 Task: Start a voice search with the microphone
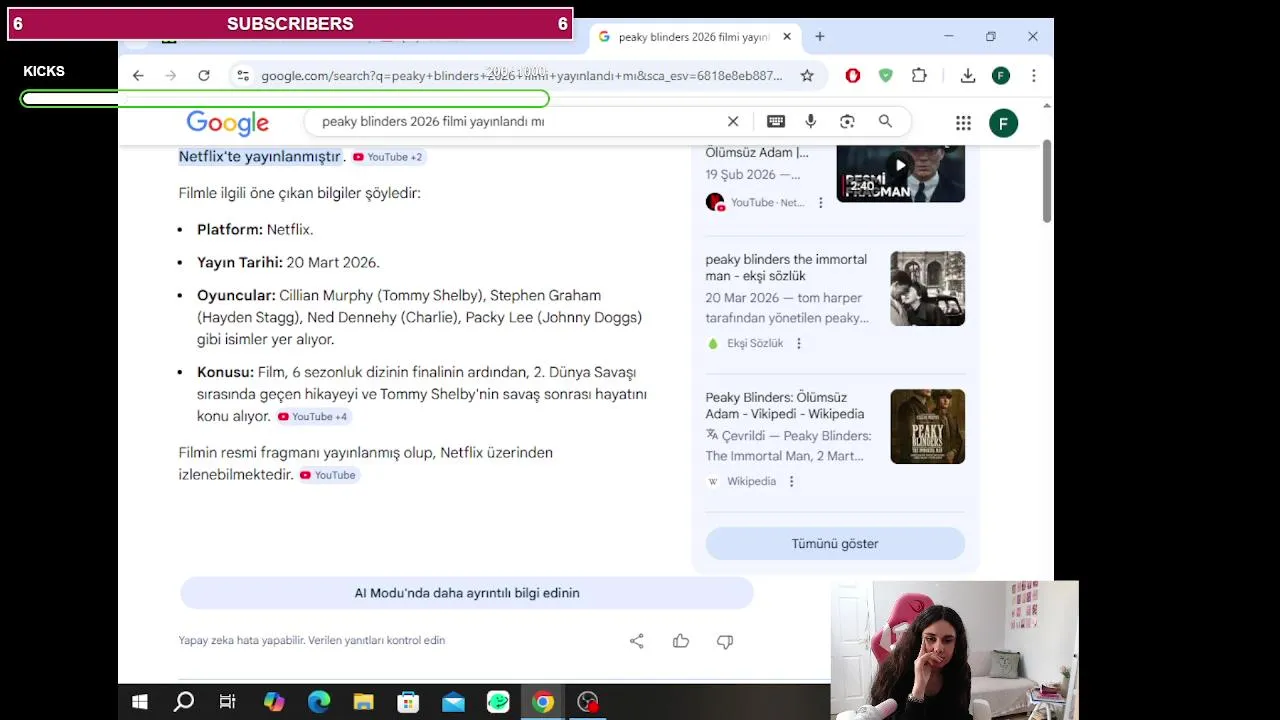[811, 121]
